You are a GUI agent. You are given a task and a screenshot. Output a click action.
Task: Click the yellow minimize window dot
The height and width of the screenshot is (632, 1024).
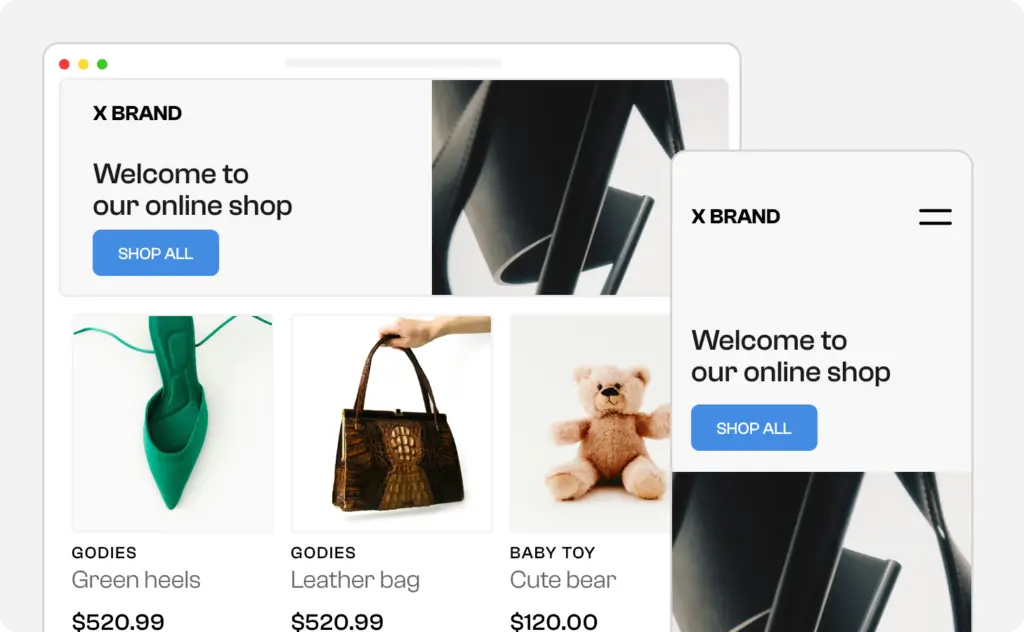(83, 64)
